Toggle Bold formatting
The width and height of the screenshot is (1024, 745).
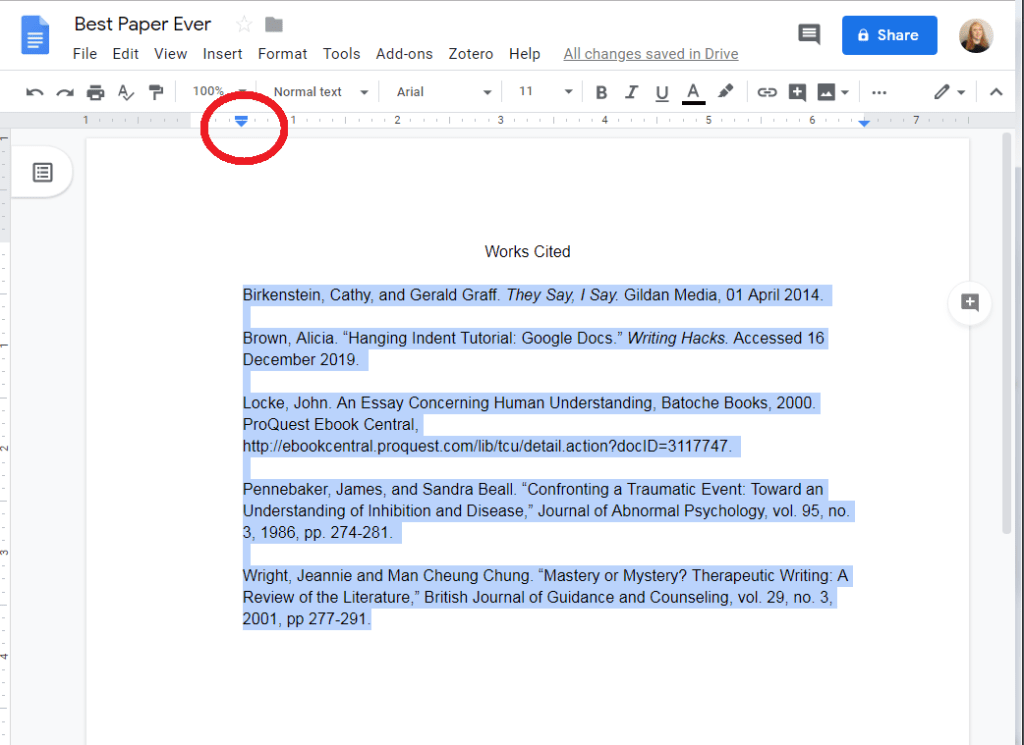coord(601,92)
